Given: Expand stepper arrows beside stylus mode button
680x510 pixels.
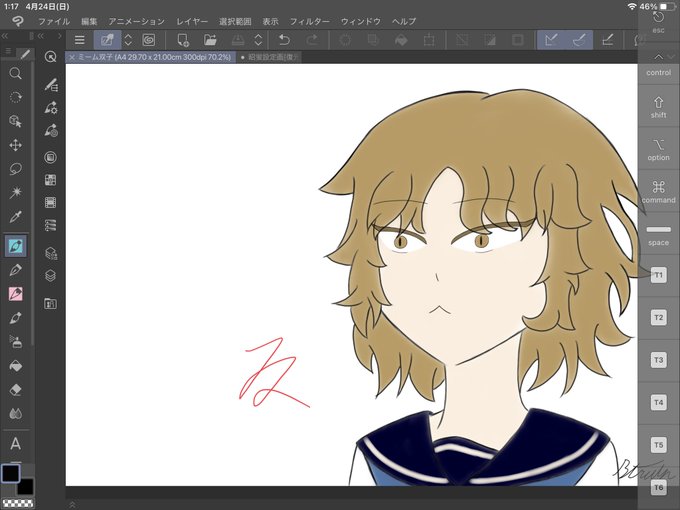Looking at the screenshot, I should 128,40.
